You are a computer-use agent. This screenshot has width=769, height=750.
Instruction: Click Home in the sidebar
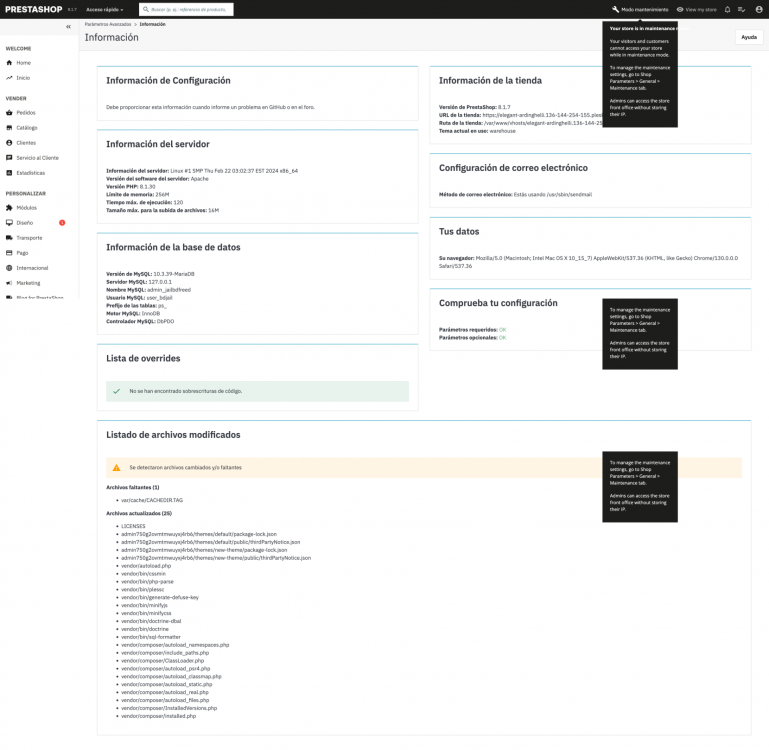click(x=24, y=63)
